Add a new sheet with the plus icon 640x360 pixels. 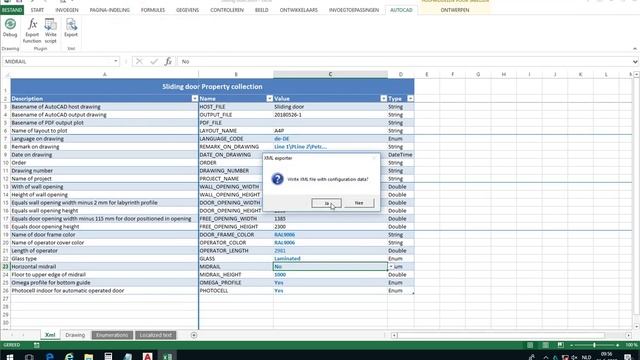[194, 335]
